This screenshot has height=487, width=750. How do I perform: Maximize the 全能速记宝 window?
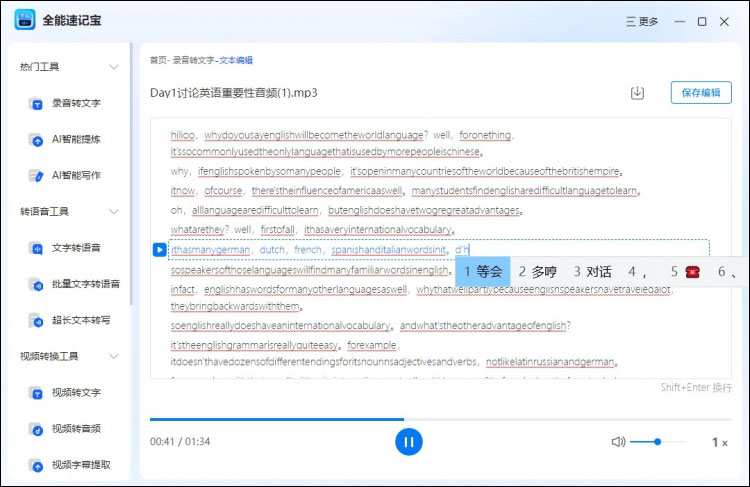pos(702,22)
